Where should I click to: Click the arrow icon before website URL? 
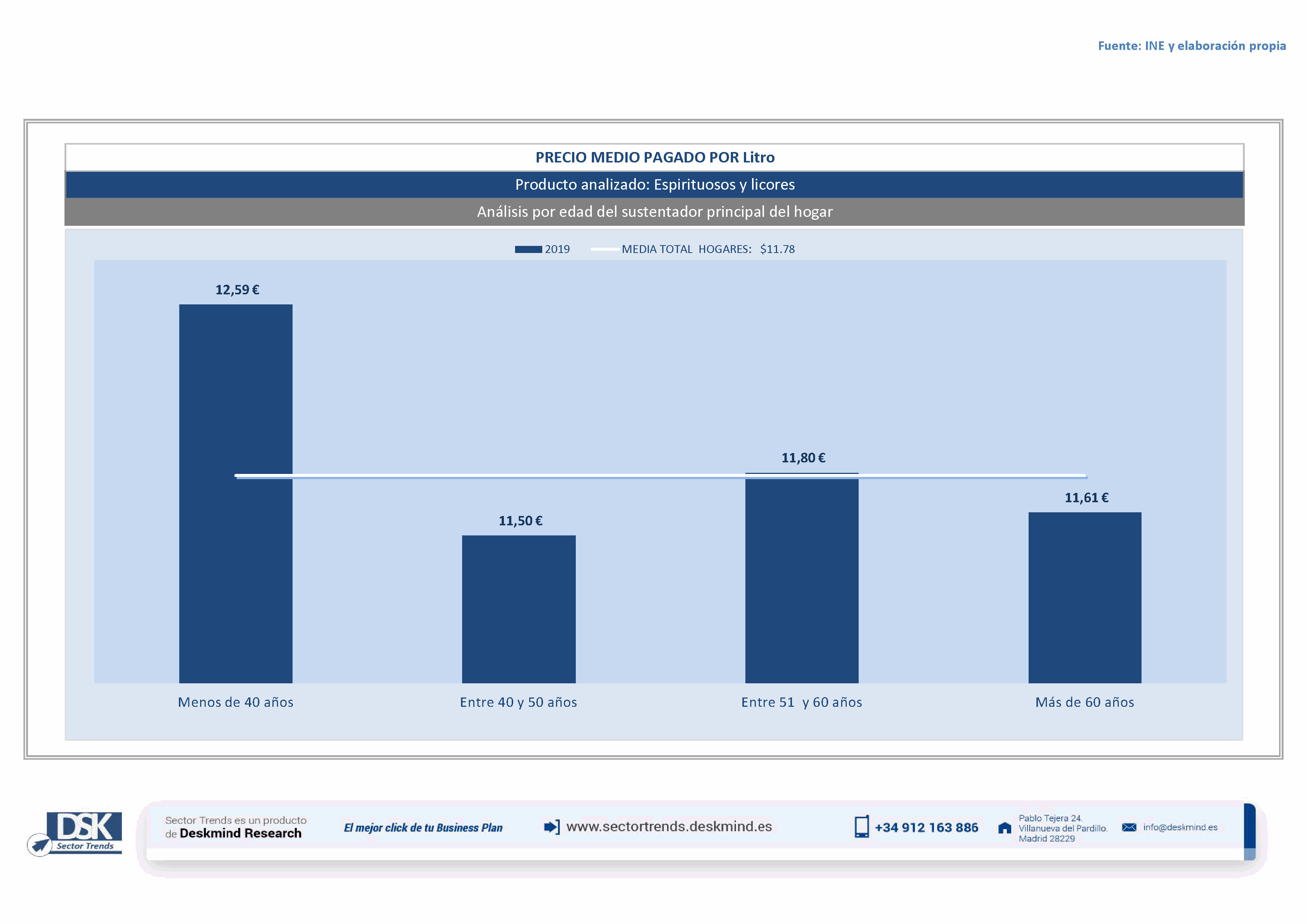click(x=552, y=827)
